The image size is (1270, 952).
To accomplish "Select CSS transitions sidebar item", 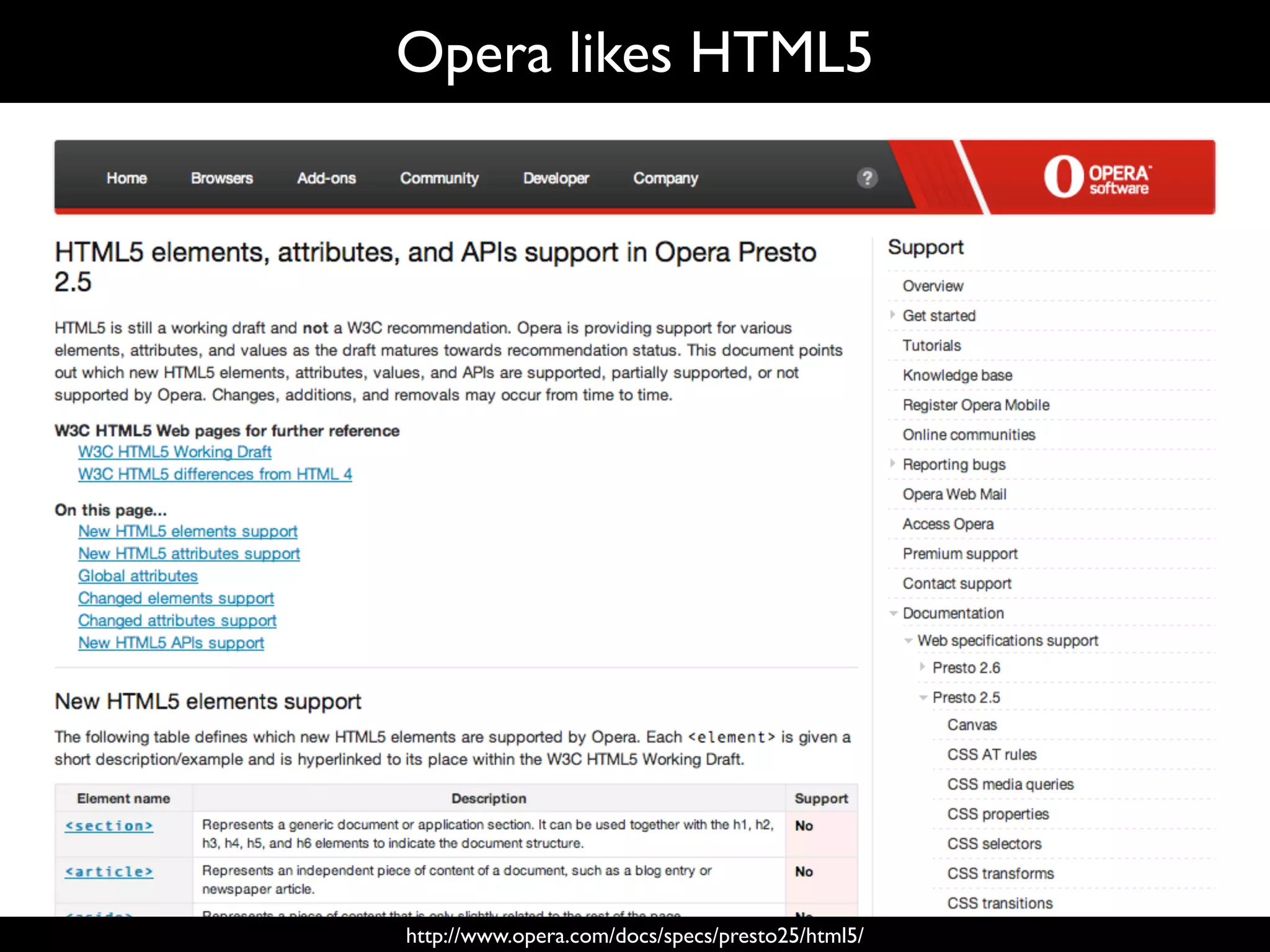I will pyautogui.click(x=1000, y=903).
